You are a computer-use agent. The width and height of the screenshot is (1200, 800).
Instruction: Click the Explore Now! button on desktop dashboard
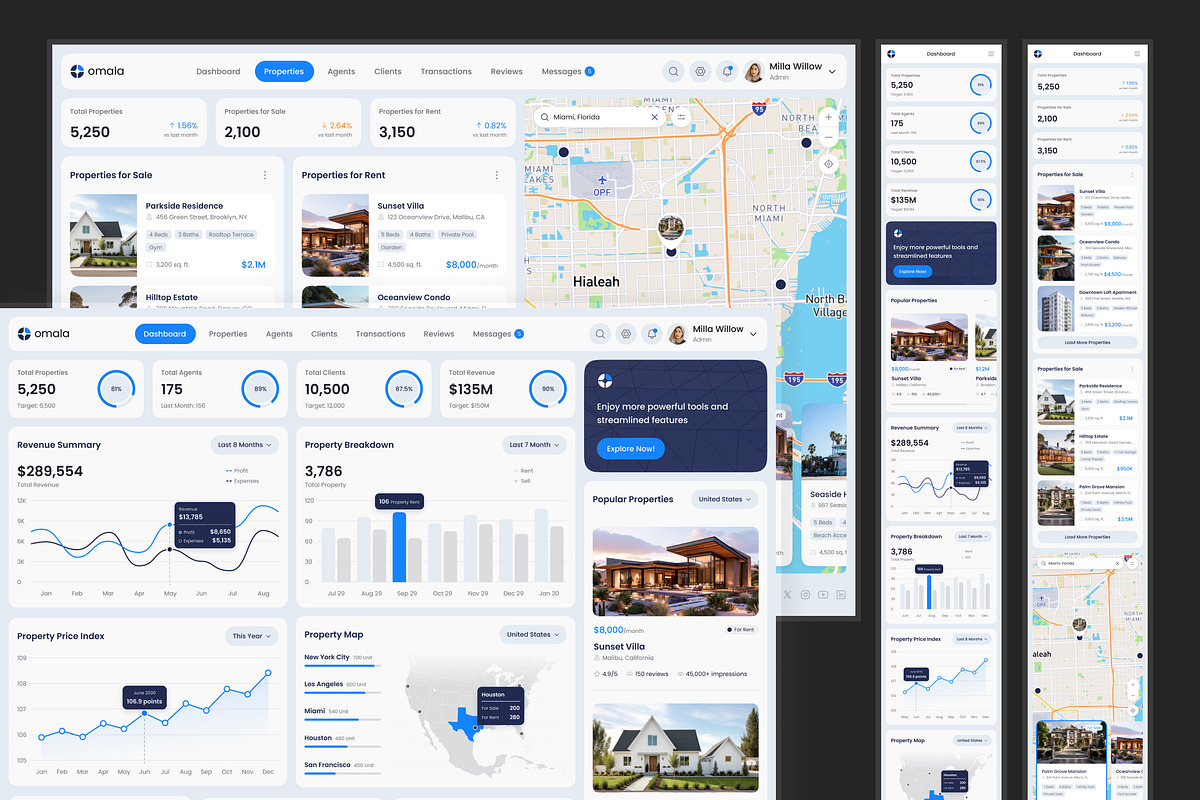pos(630,449)
